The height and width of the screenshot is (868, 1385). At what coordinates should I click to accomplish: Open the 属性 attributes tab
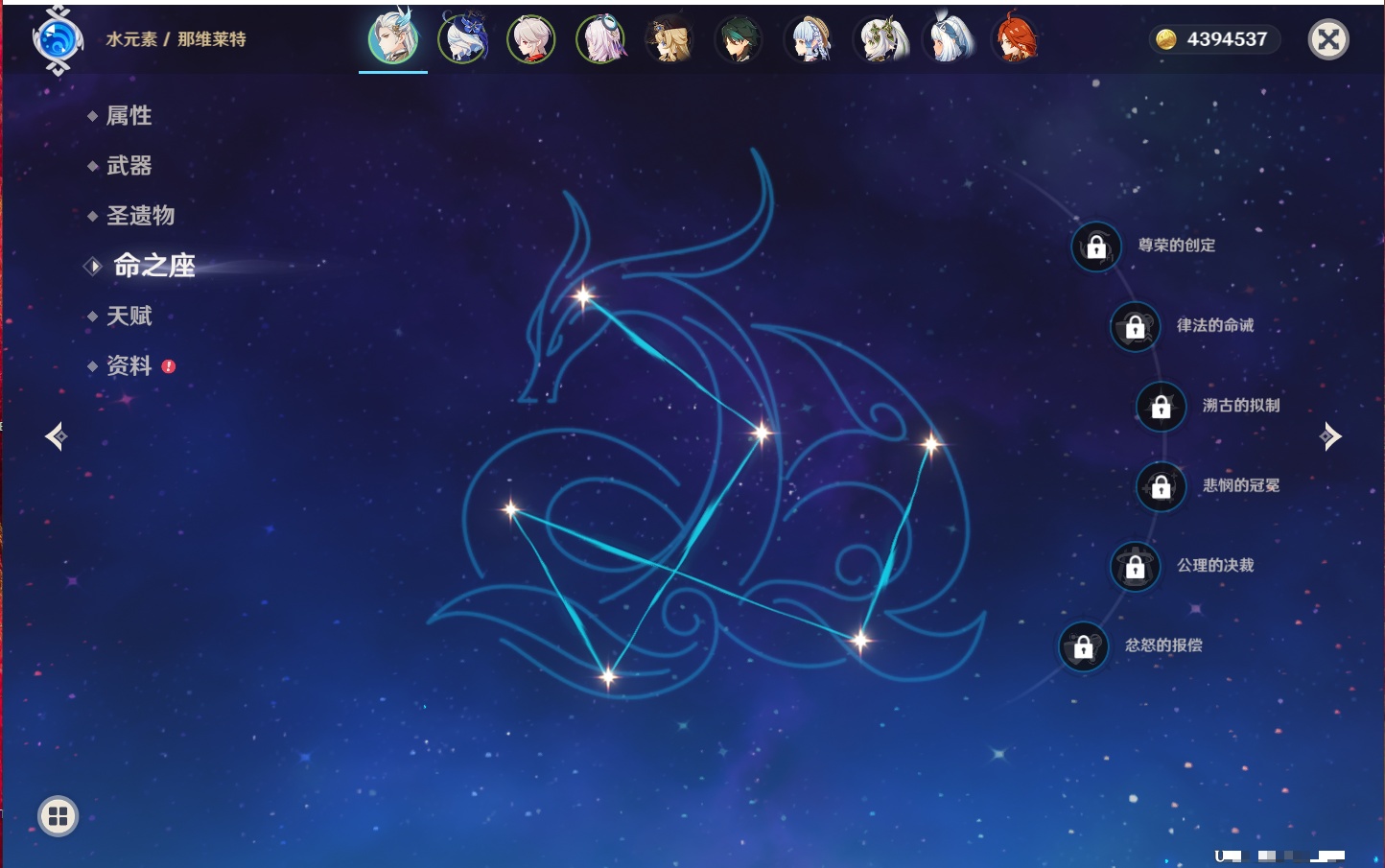[129, 116]
